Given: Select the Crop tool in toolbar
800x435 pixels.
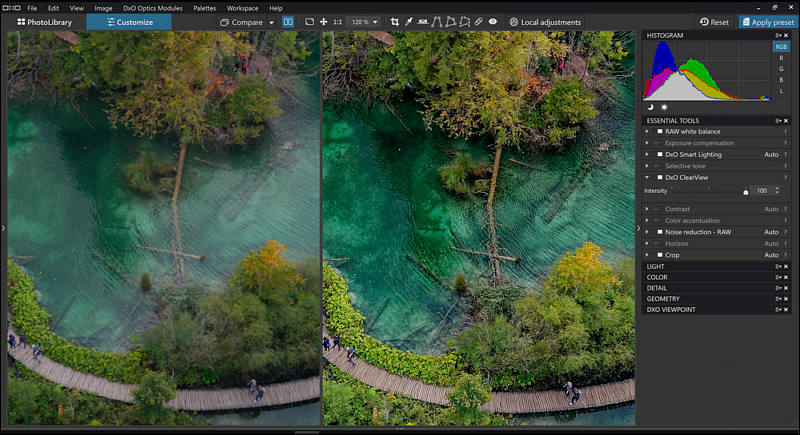Looking at the screenshot, I should (x=395, y=22).
